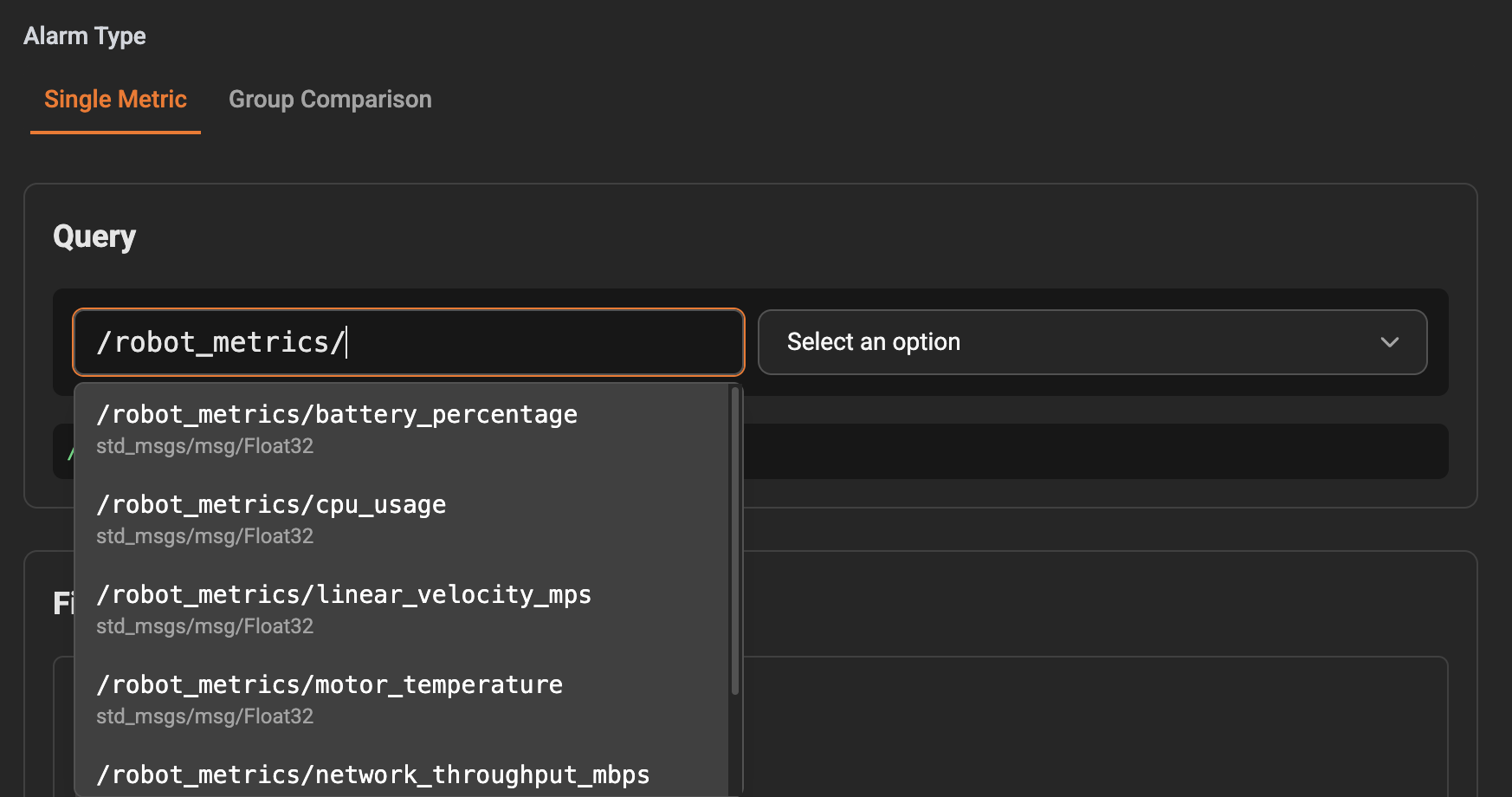This screenshot has width=1512, height=797.
Task: Click the Float32 type under cpu_usage
Action: 204,536
